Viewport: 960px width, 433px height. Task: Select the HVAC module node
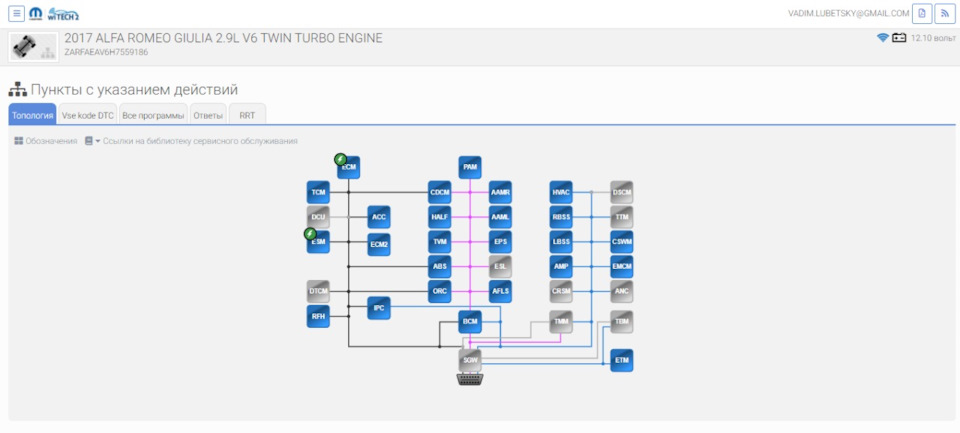click(x=561, y=192)
